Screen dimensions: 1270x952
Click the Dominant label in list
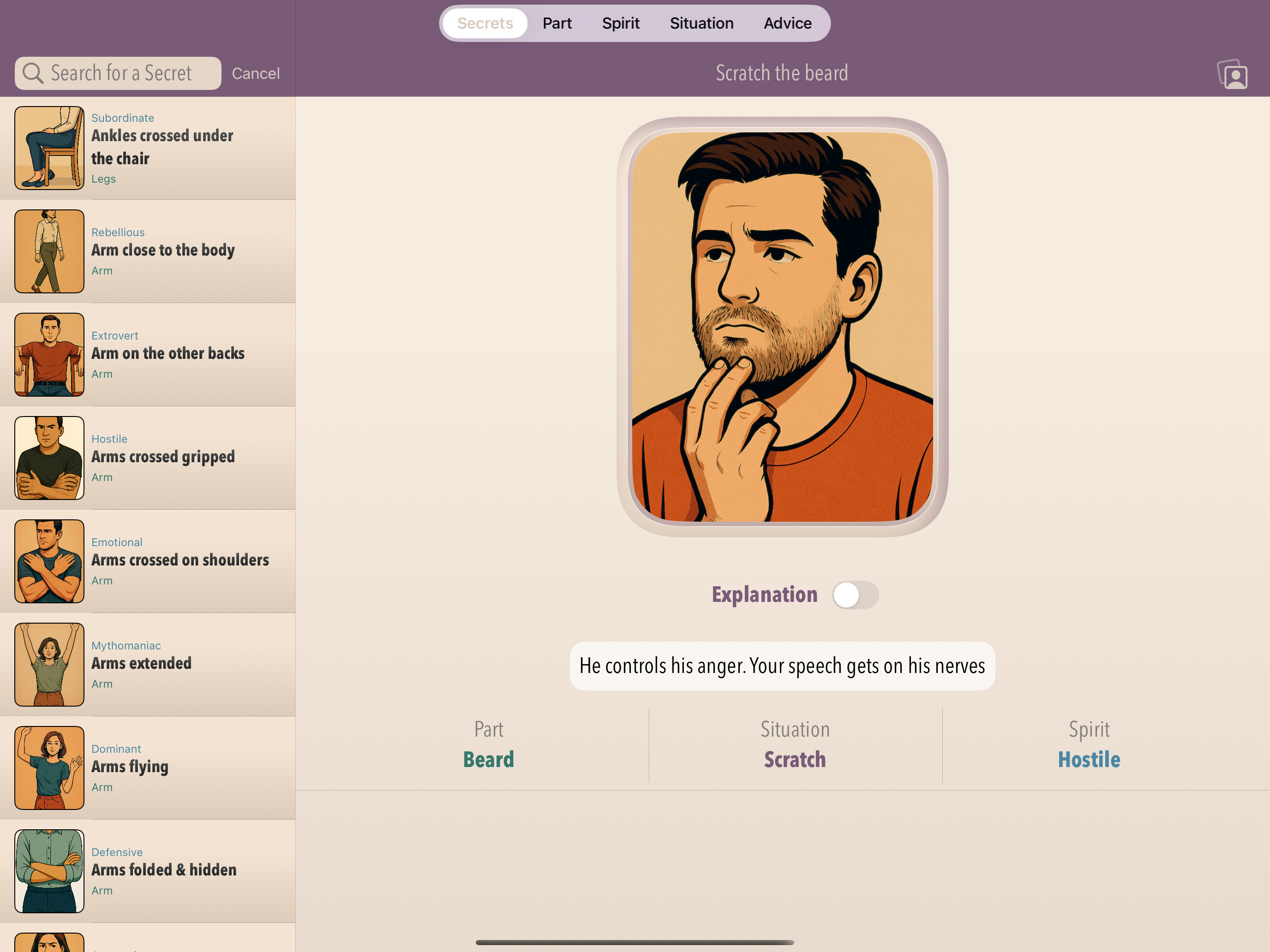pyautogui.click(x=116, y=749)
